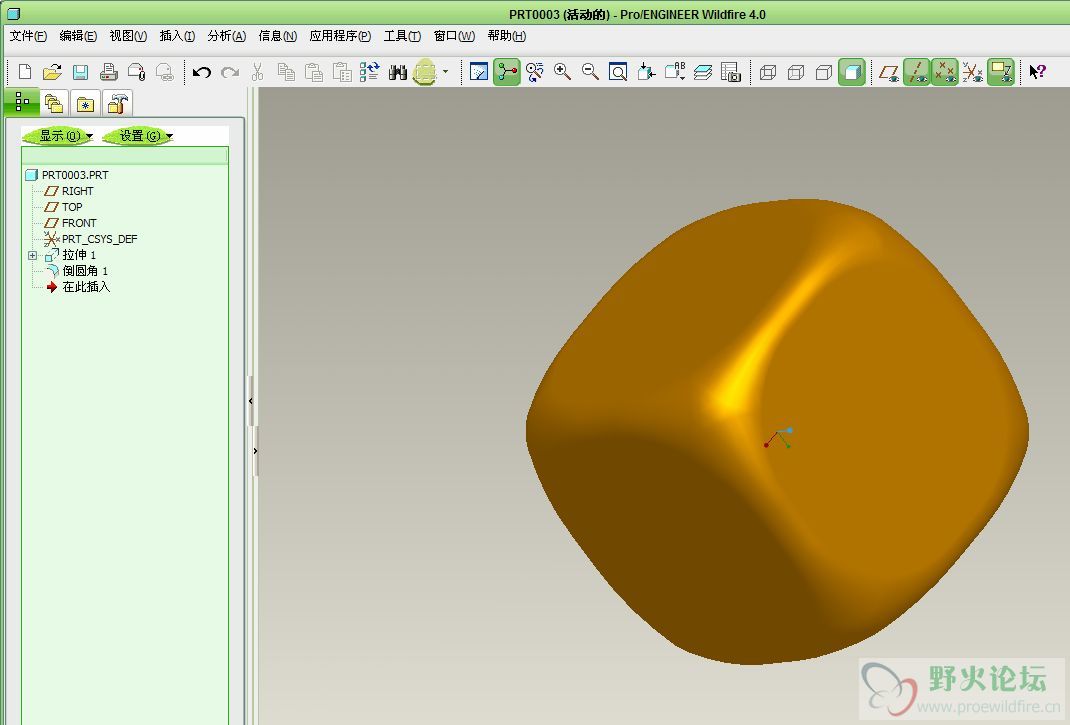Refit the model to the screen
Image resolution: width=1070 pixels, height=725 pixels.
point(618,72)
